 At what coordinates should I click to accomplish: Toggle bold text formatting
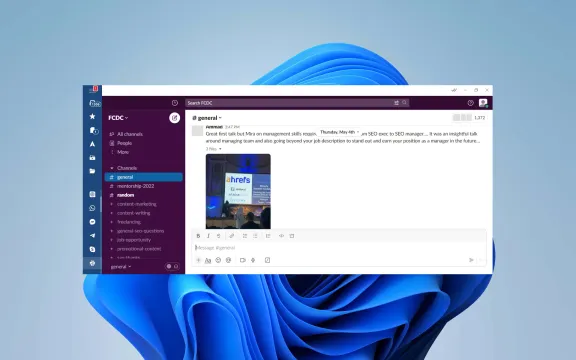point(198,236)
